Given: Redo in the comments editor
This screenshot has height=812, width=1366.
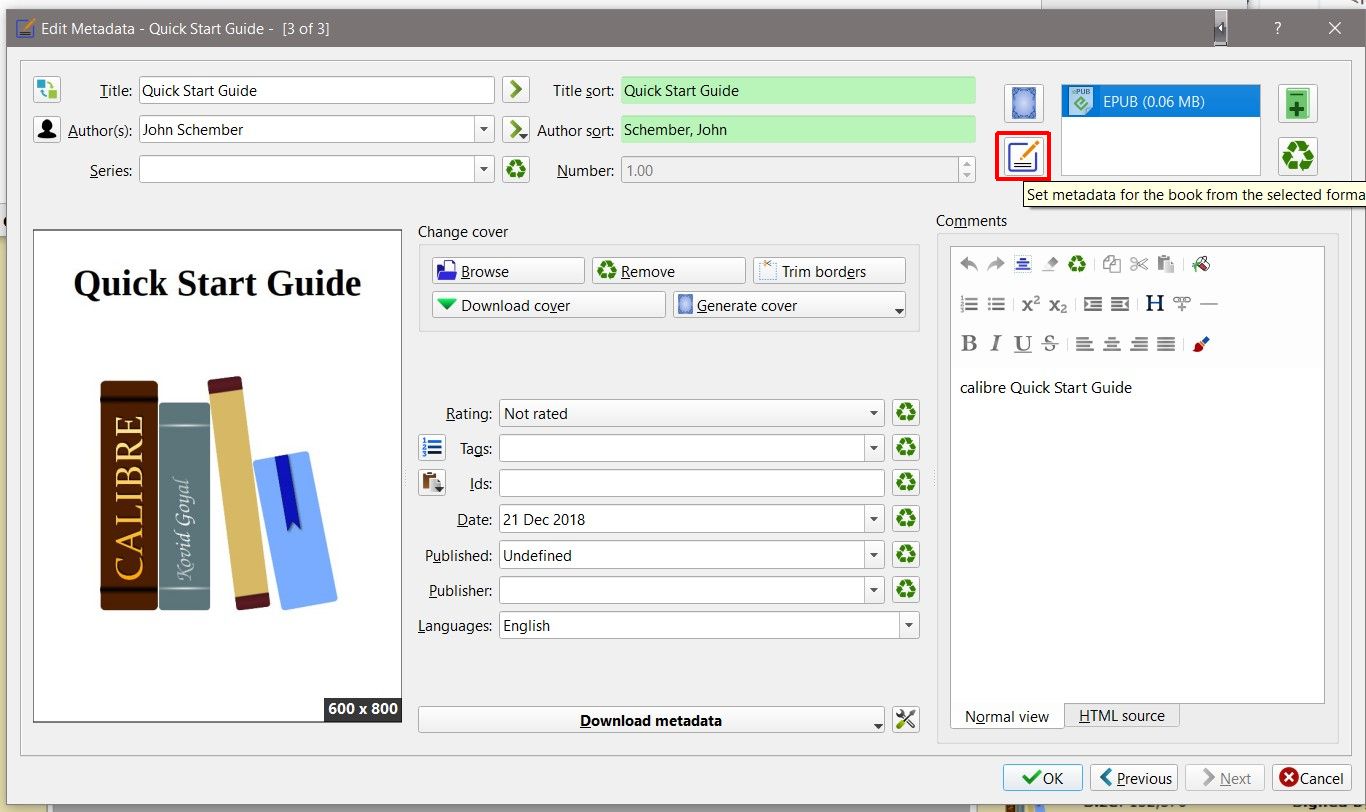Looking at the screenshot, I should (995, 264).
